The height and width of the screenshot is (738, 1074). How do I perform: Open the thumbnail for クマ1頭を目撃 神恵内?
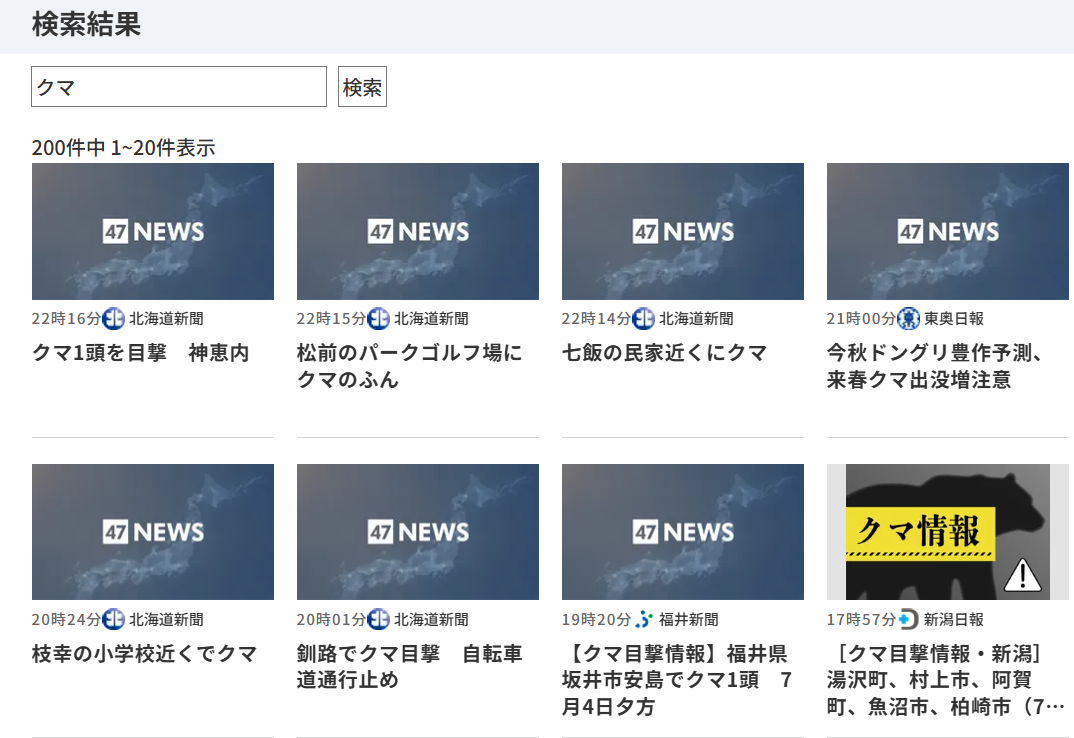coord(153,232)
